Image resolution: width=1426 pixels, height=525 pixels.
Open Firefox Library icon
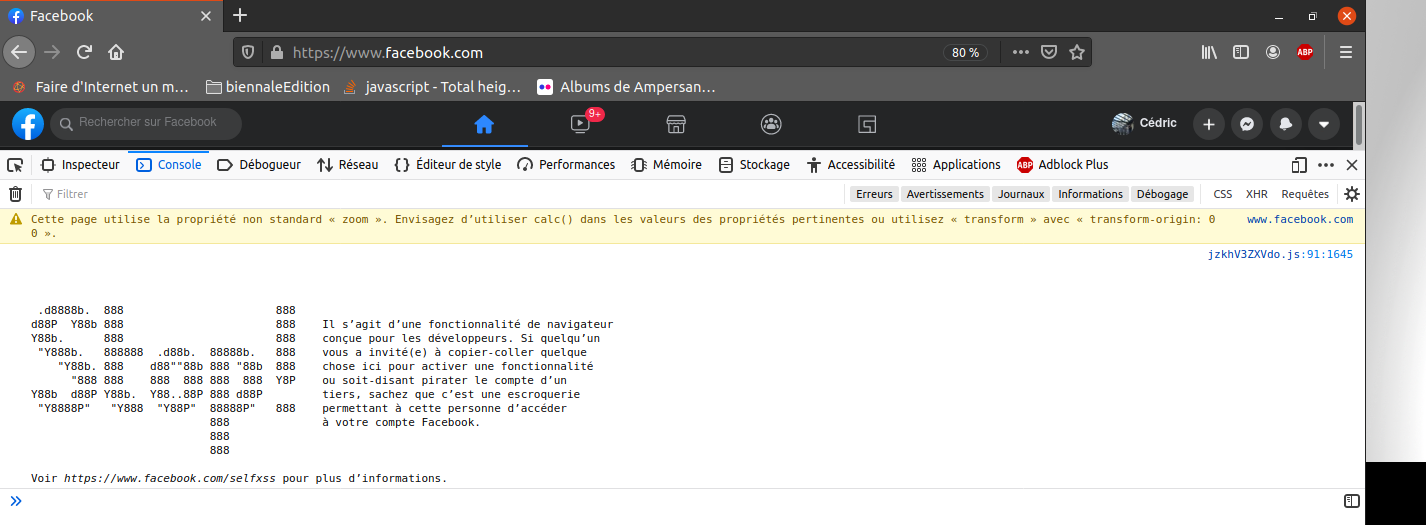pos(1209,52)
